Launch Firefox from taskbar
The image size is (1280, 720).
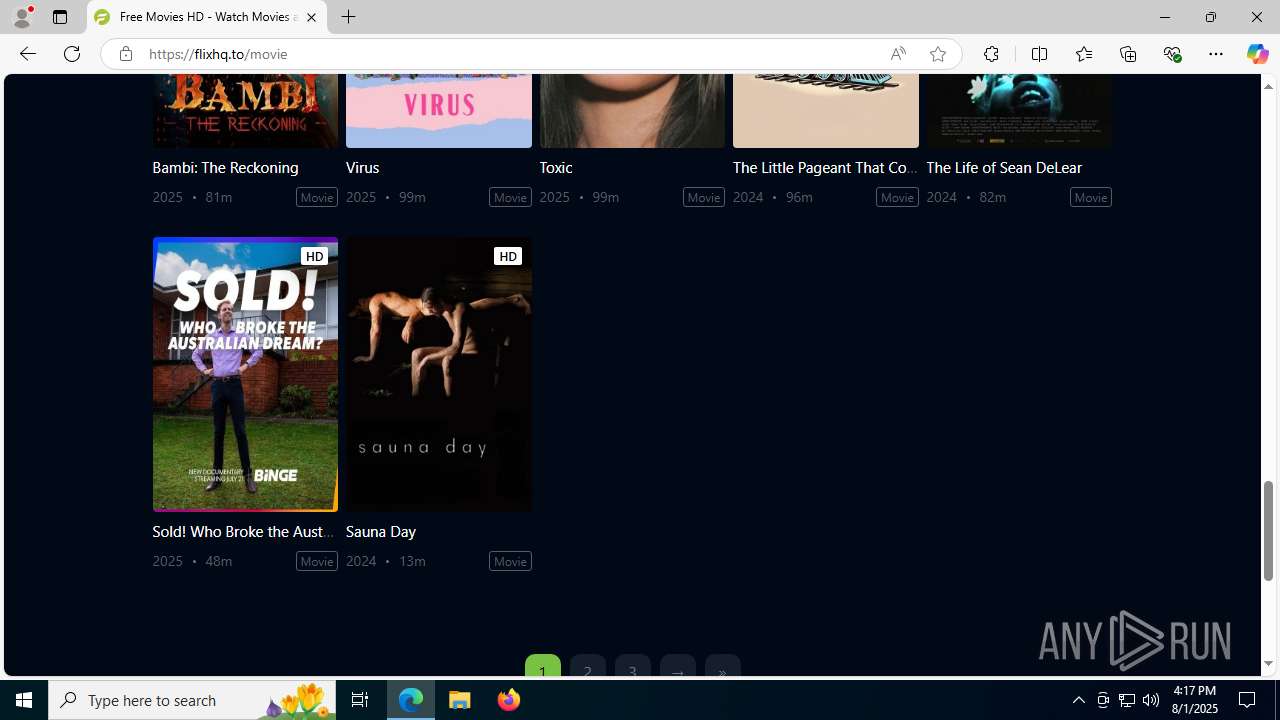click(x=509, y=700)
